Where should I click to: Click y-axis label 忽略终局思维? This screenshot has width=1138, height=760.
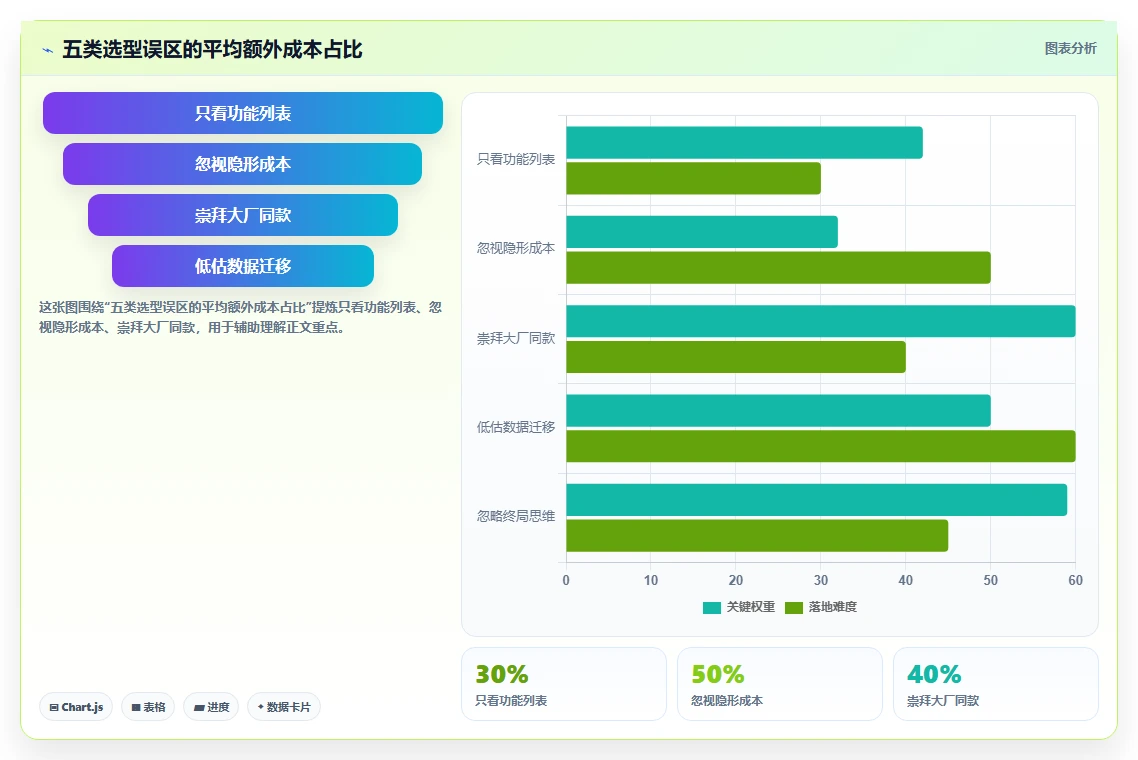[x=515, y=516]
